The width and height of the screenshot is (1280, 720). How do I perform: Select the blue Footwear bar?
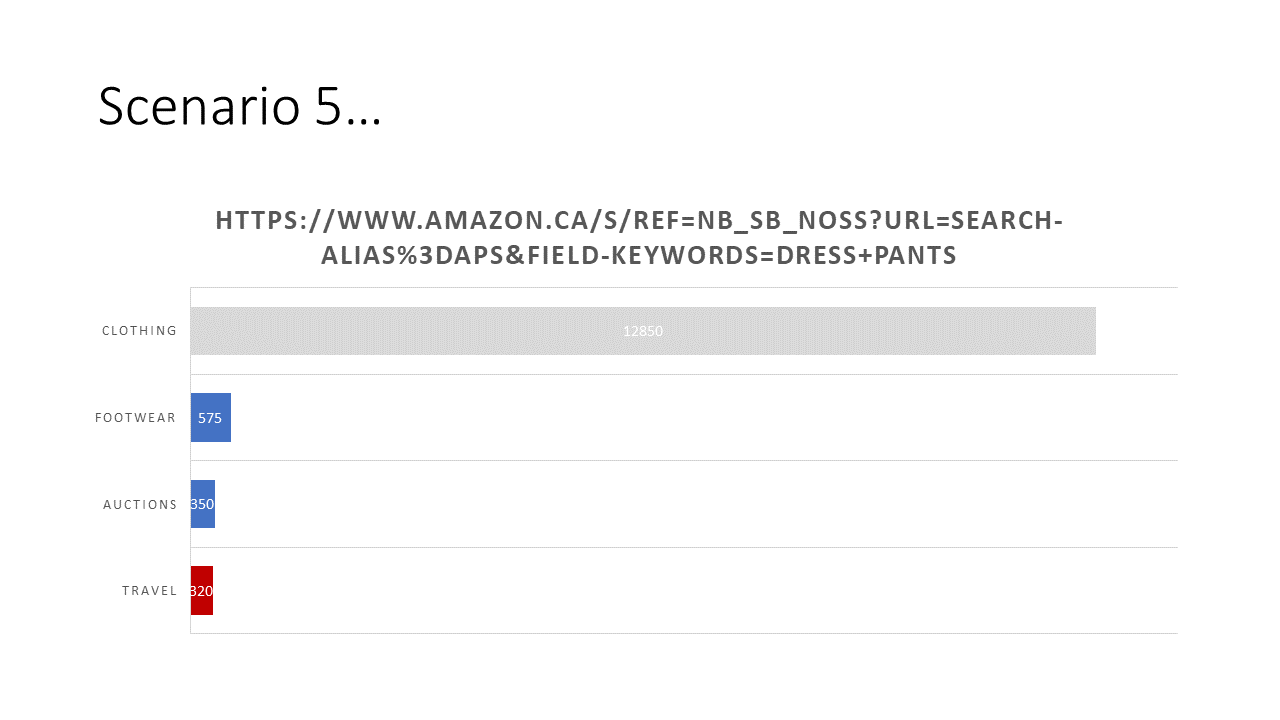211,418
